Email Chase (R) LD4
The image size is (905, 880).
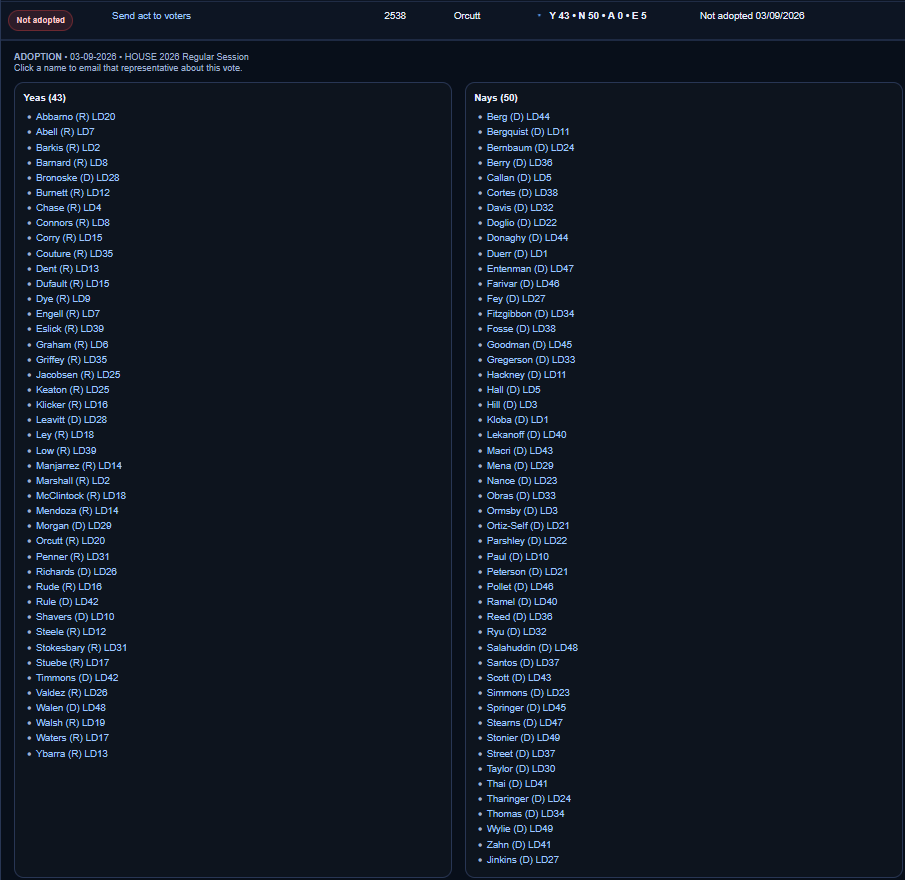pyautogui.click(x=69, y=208)
